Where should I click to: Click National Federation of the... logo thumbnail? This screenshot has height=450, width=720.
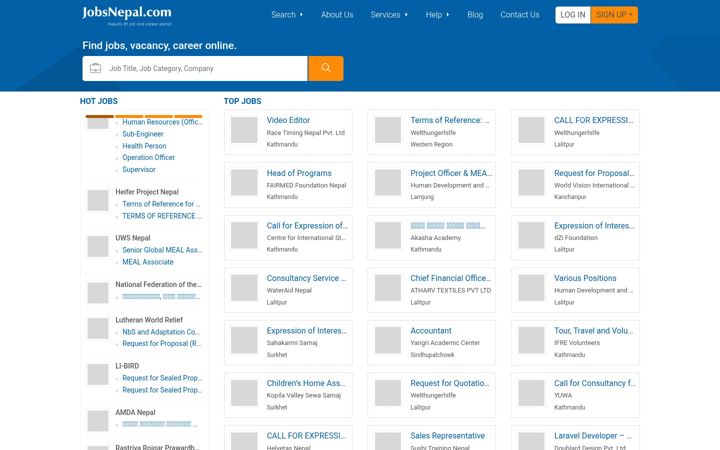point(98,293)
